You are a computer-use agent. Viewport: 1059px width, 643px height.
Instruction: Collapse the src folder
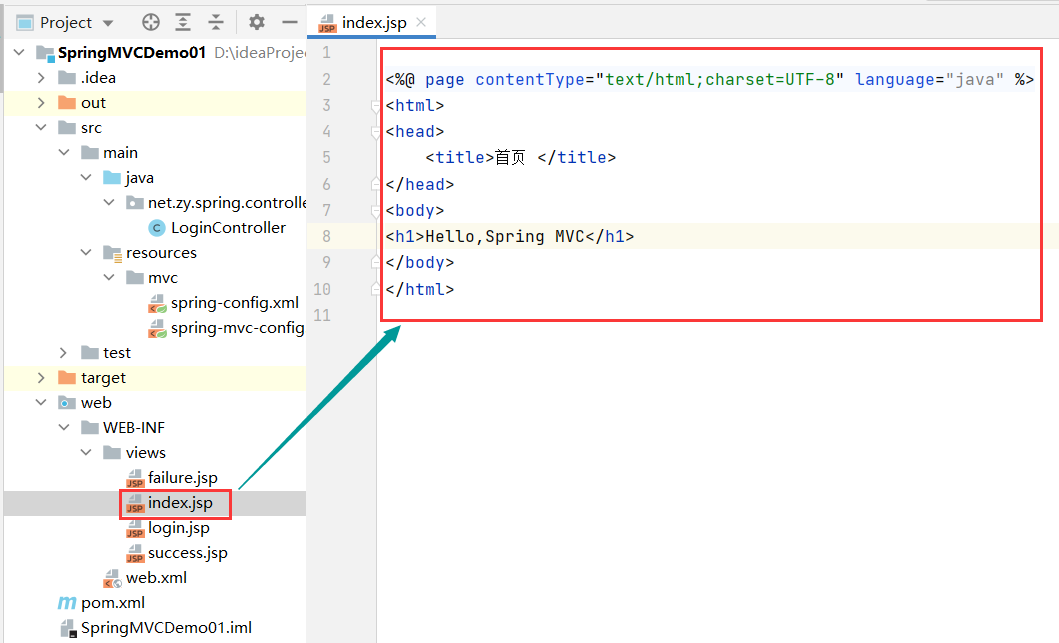point(41,128)
